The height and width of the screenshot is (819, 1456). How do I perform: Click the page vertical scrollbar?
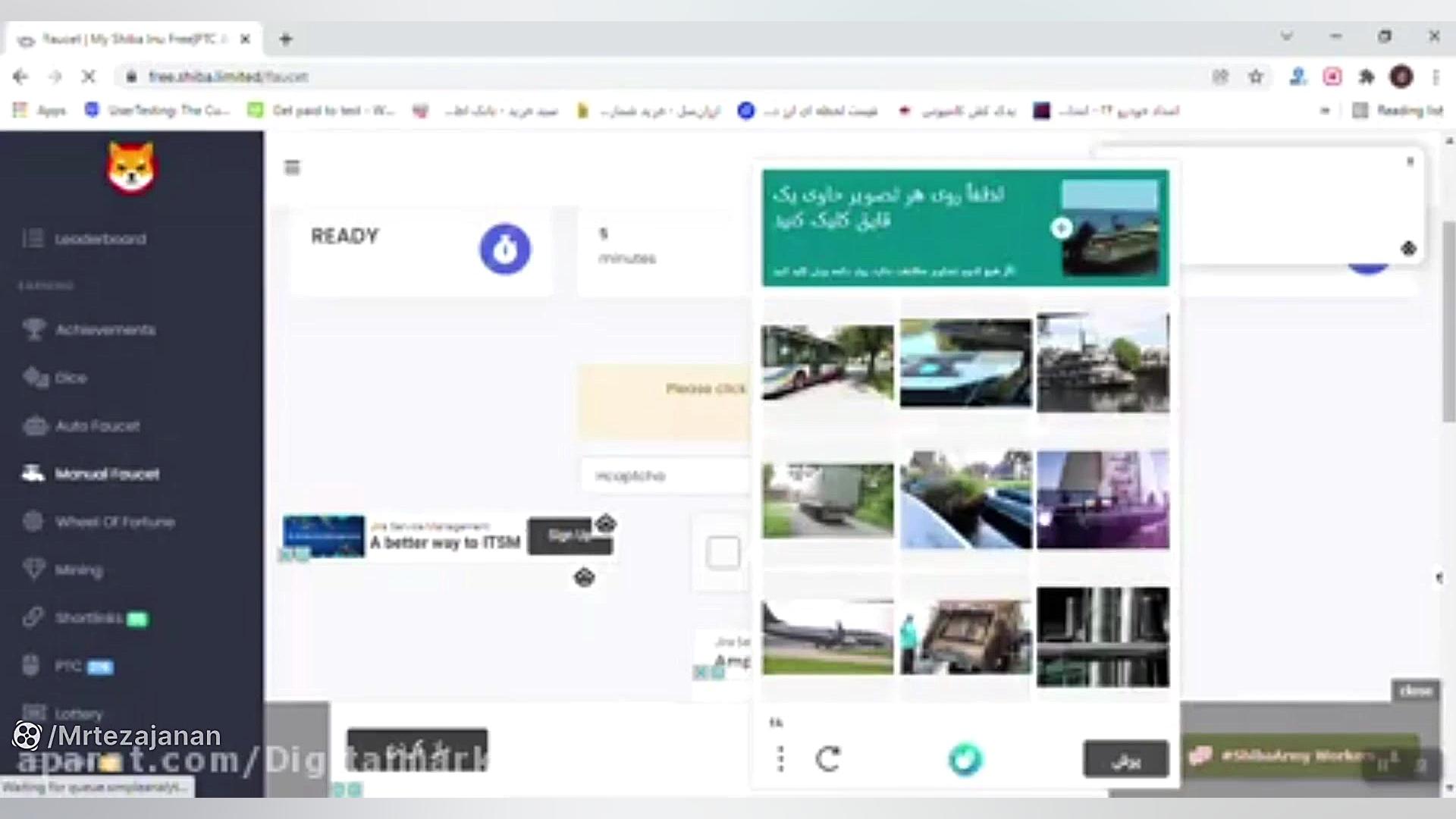click(x=1449, y=322)
